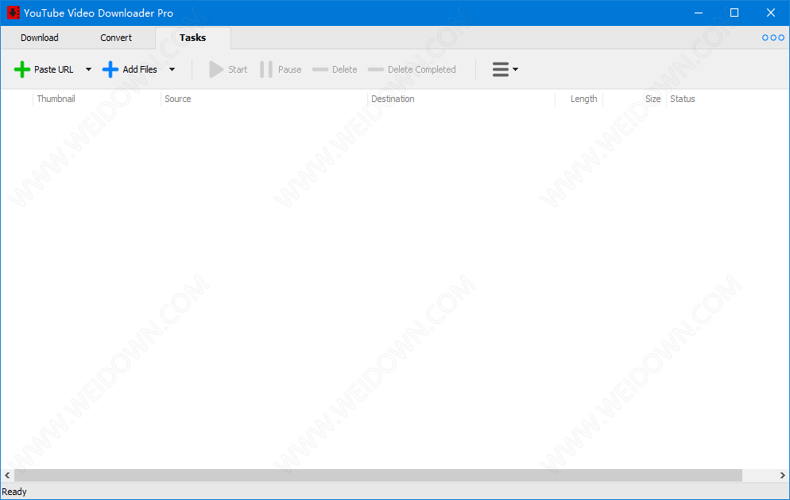The height and width of the screenshot is (500, 790).
Task: Close the YouTube Video Downloader Pro window
Action: point(771,13)
